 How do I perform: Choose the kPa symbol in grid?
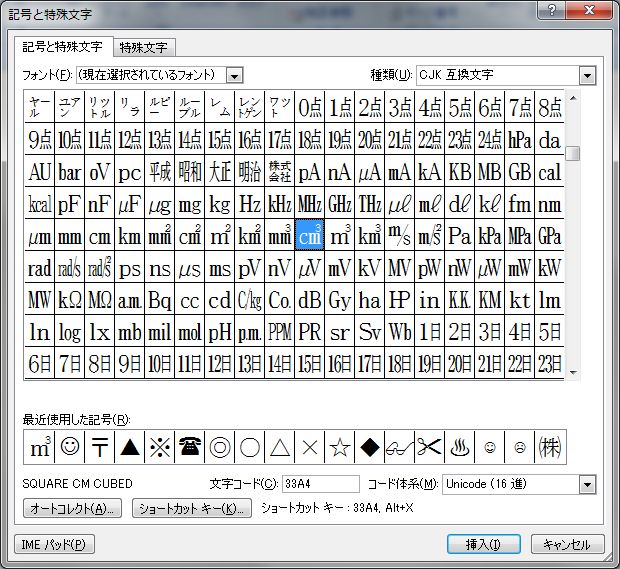490,235
